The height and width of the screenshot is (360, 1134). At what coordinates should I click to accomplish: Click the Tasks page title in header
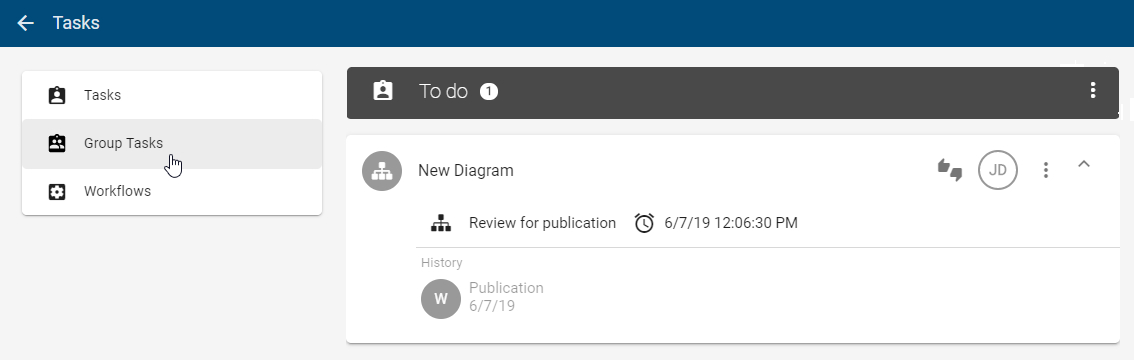[x=76, y=23]
